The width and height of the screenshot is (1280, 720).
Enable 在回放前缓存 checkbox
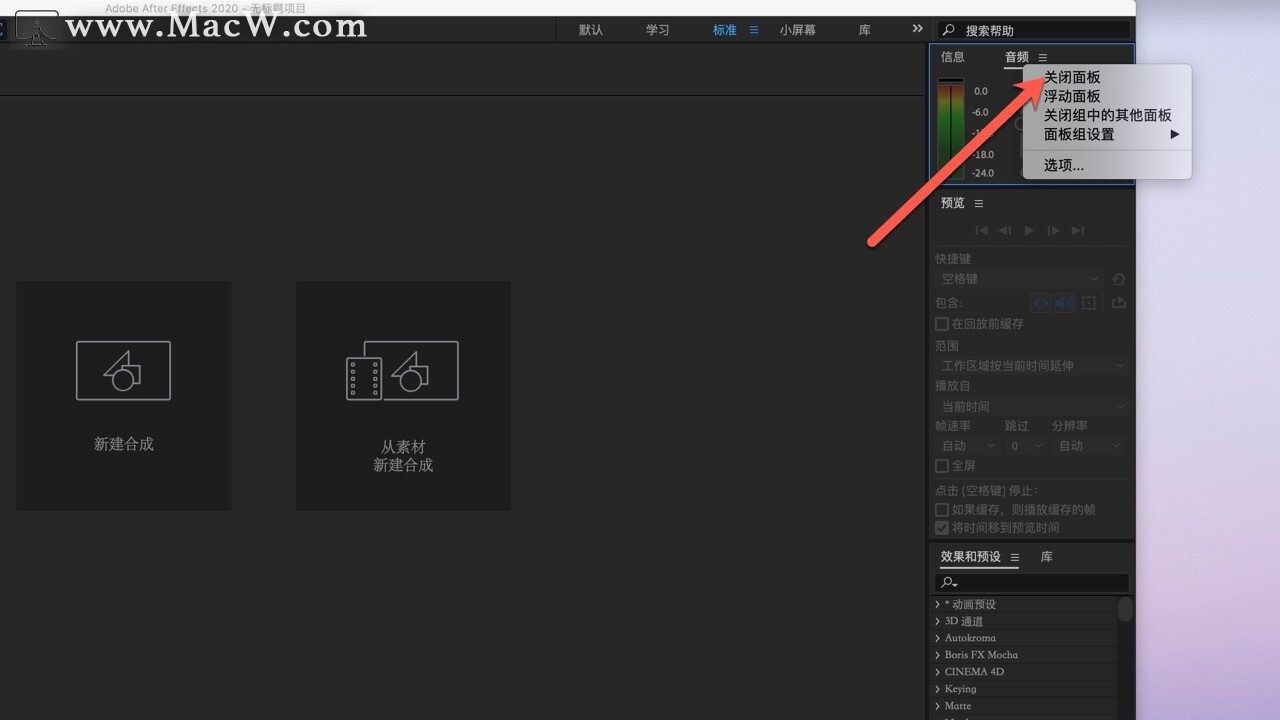coord(942,324)
